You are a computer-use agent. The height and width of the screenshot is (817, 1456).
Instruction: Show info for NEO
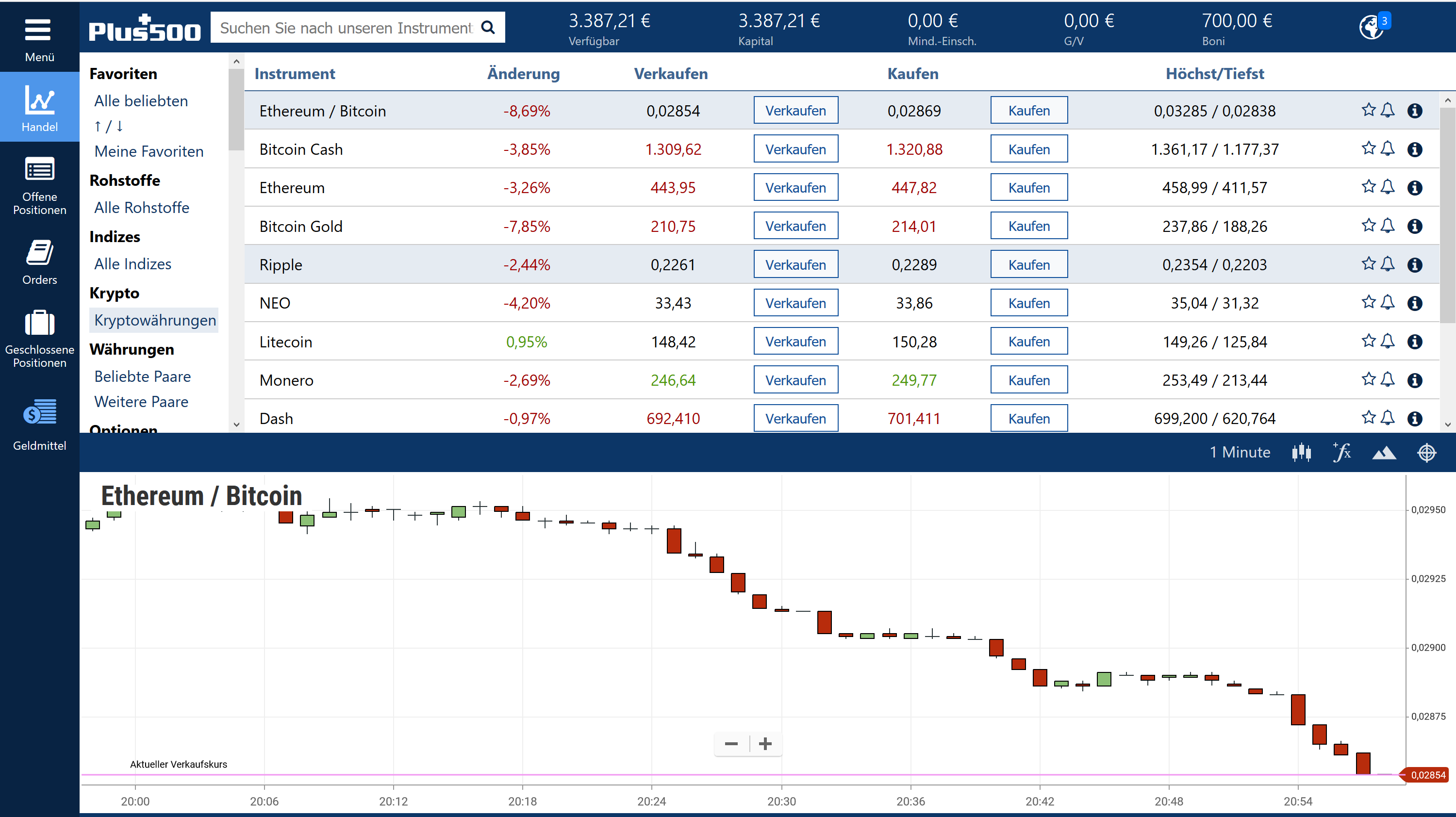pos(1415,303)
